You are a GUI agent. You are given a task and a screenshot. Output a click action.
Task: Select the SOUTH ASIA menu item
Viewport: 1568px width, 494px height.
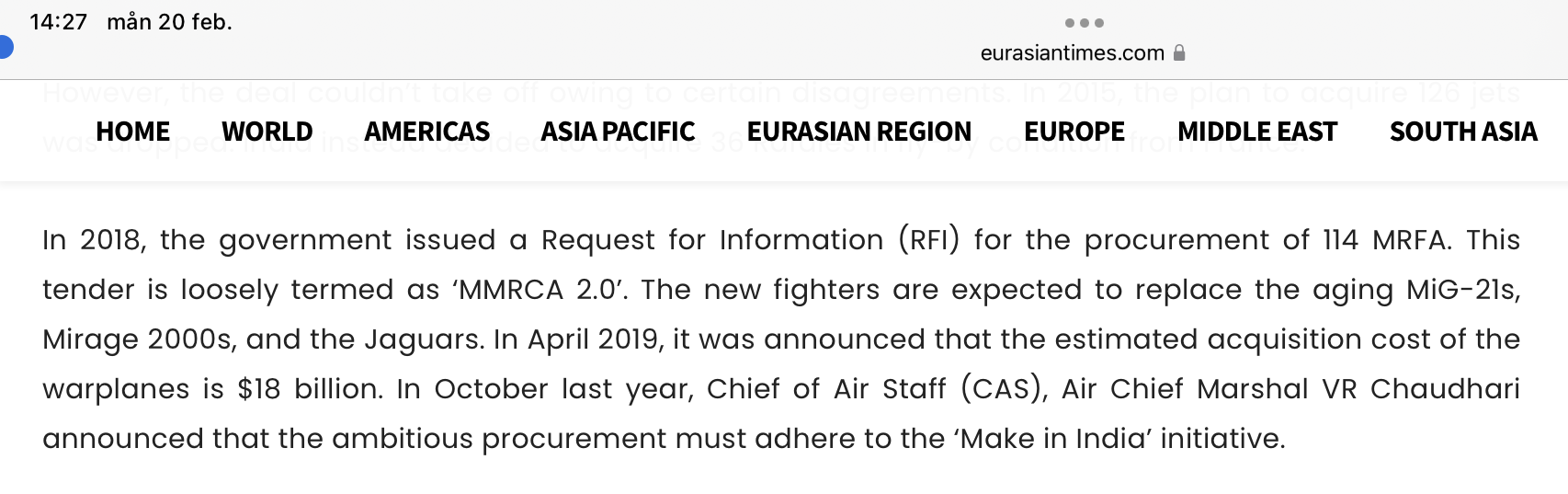tap(1463, 132)
